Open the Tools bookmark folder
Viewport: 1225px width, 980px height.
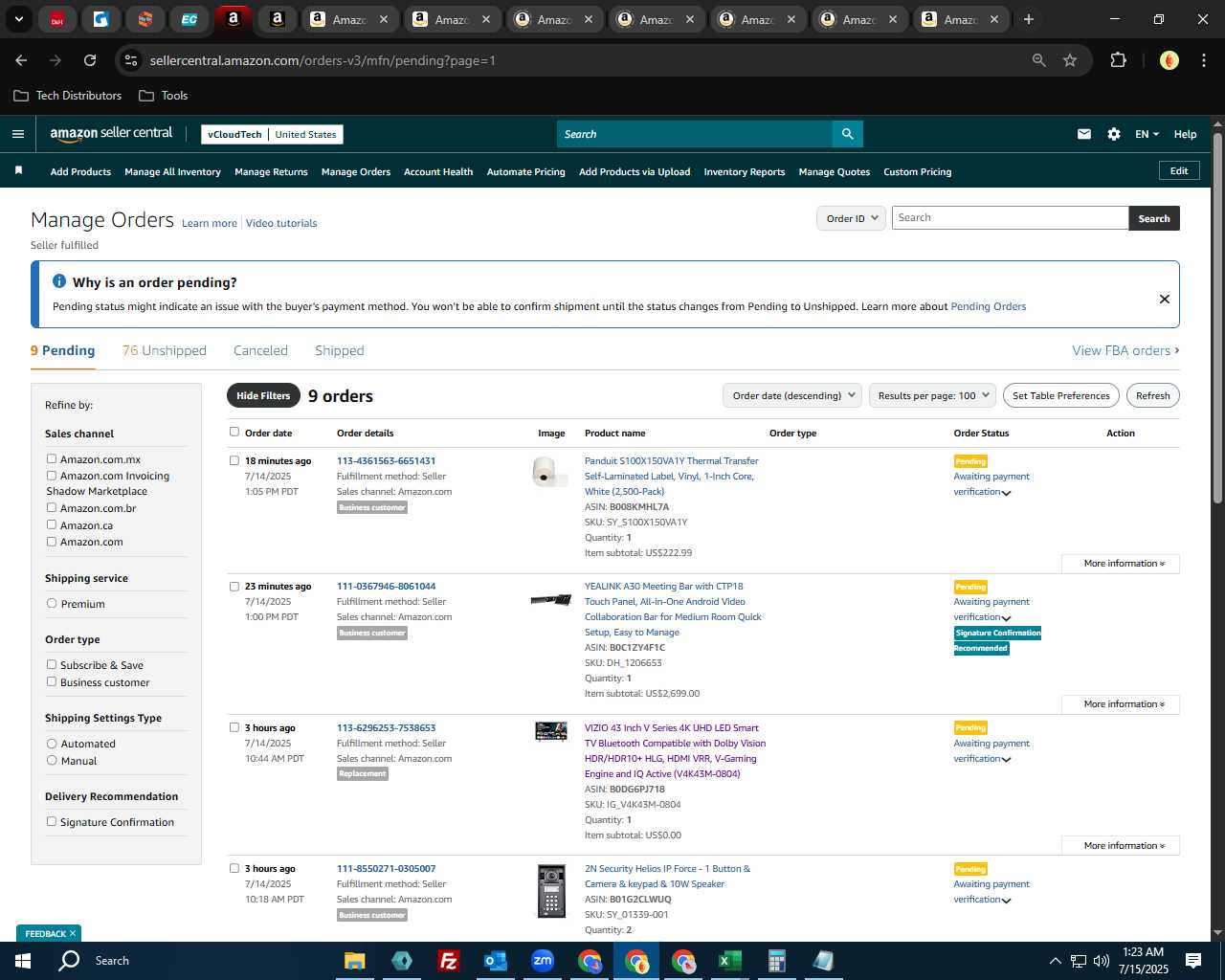(x=164, y=96)
